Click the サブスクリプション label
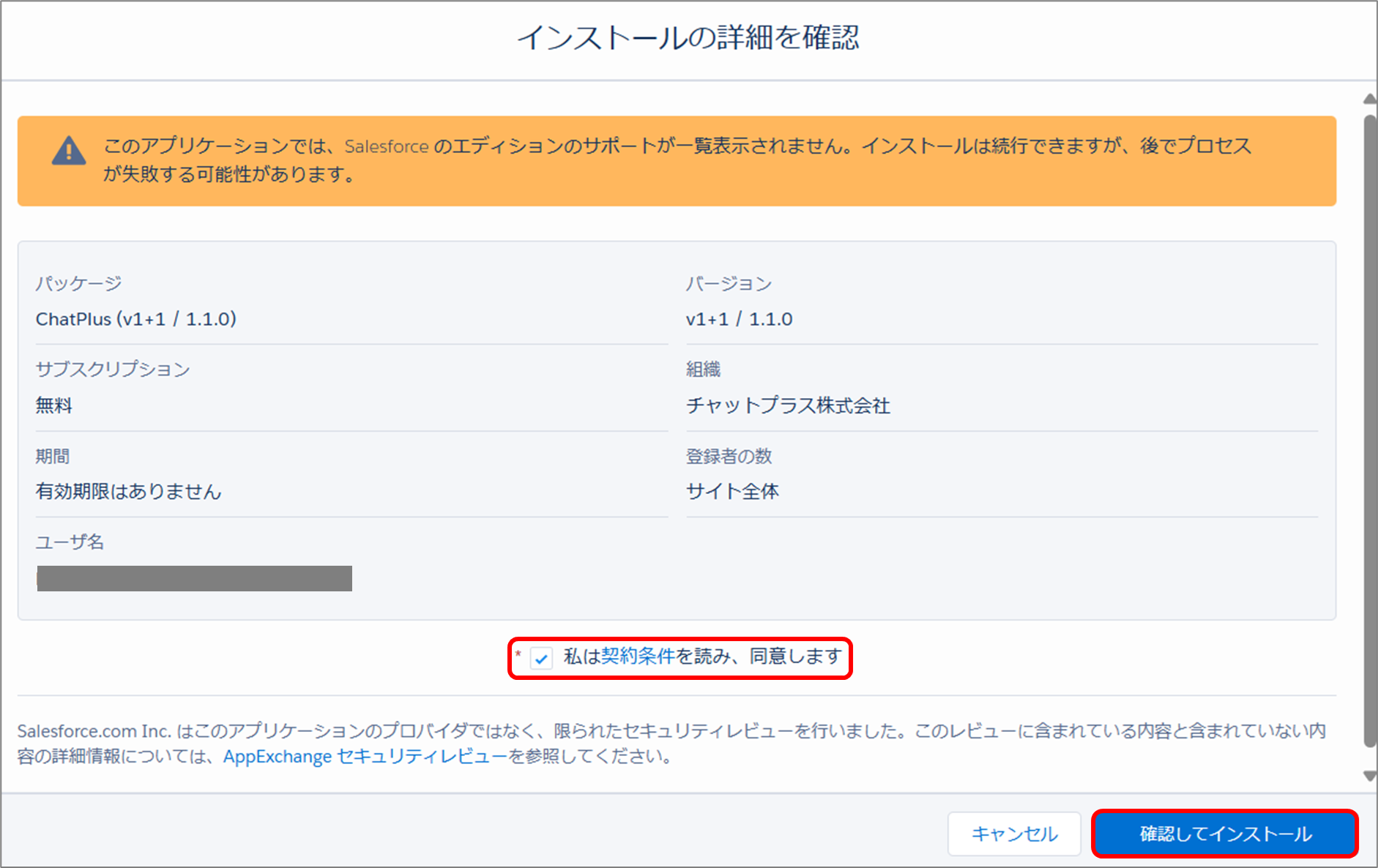This screenshot has height=868, width=1378. click(113, 369)
